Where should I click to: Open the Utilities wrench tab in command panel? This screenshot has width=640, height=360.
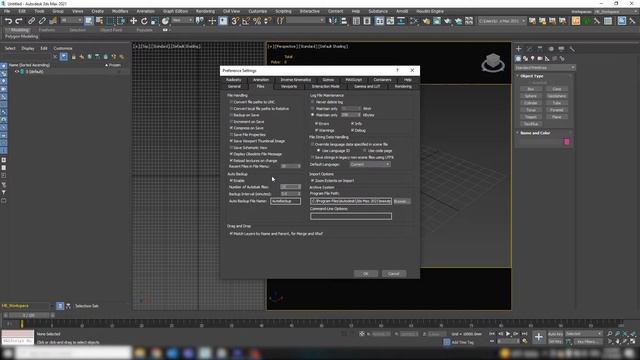click(572, 49)
